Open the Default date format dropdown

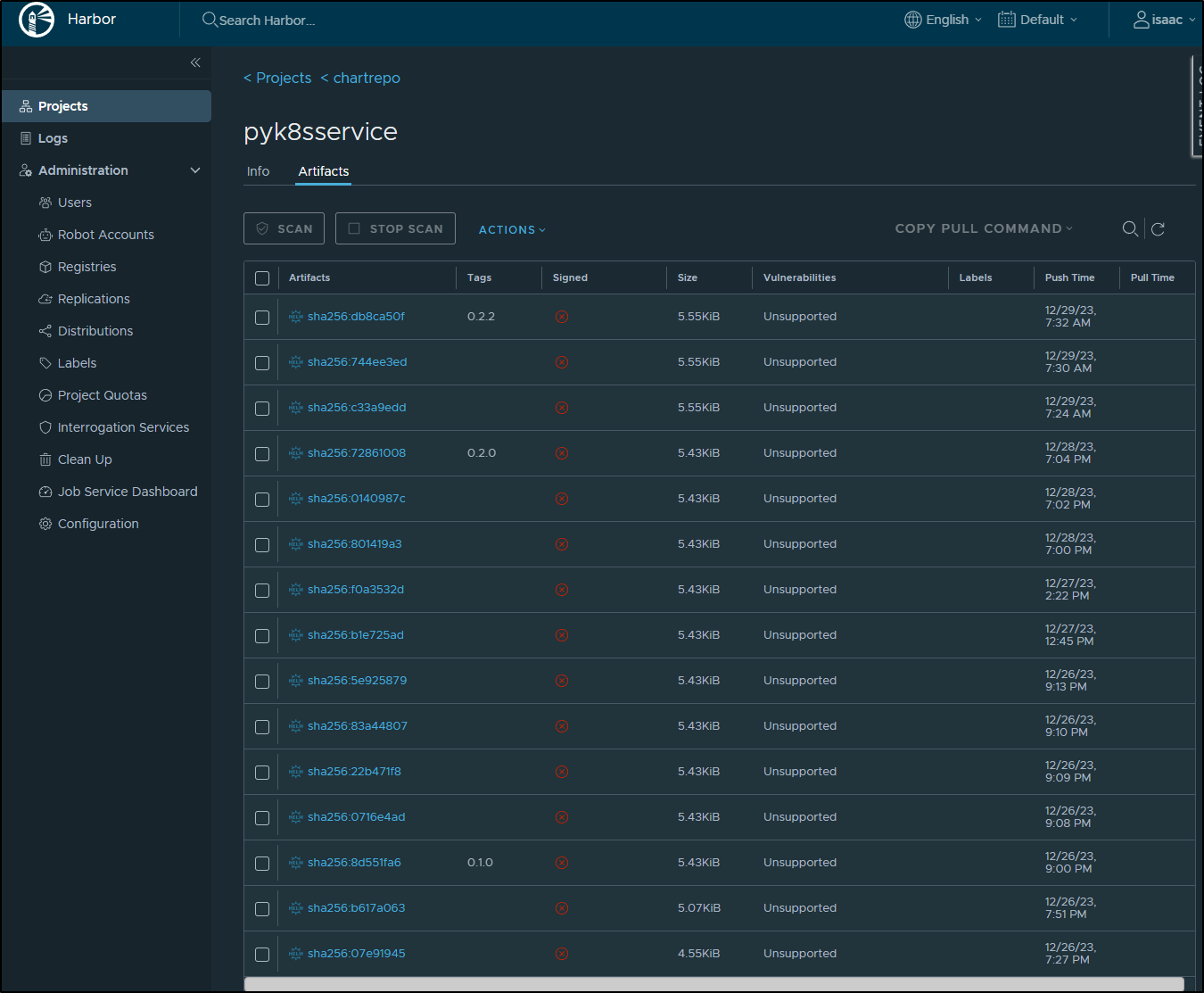(1038, 20)
